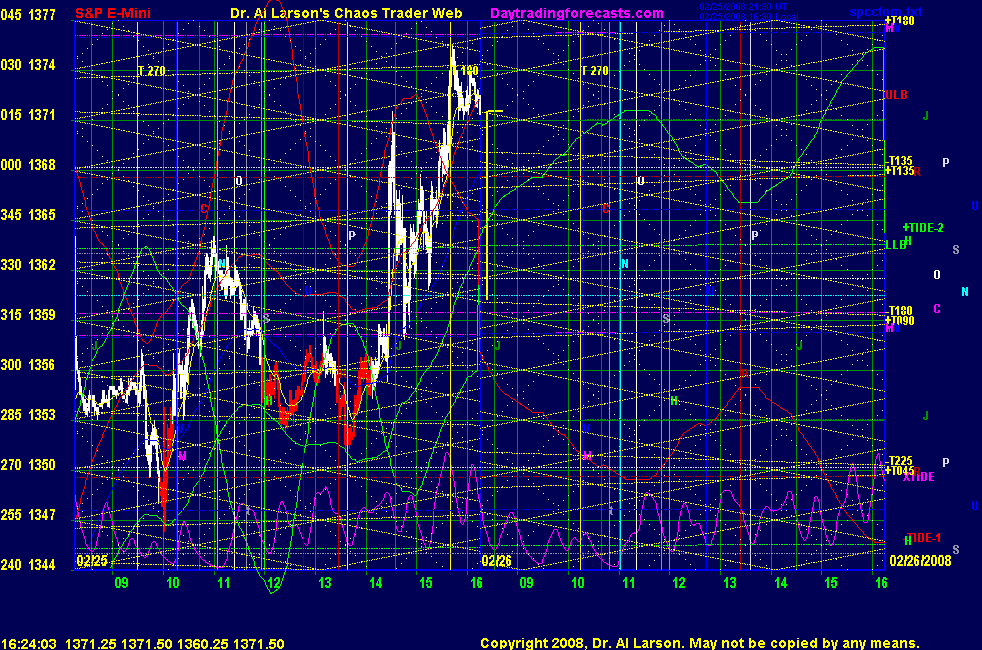Click the '030 1374' price axis label

[x=28, y=65]
